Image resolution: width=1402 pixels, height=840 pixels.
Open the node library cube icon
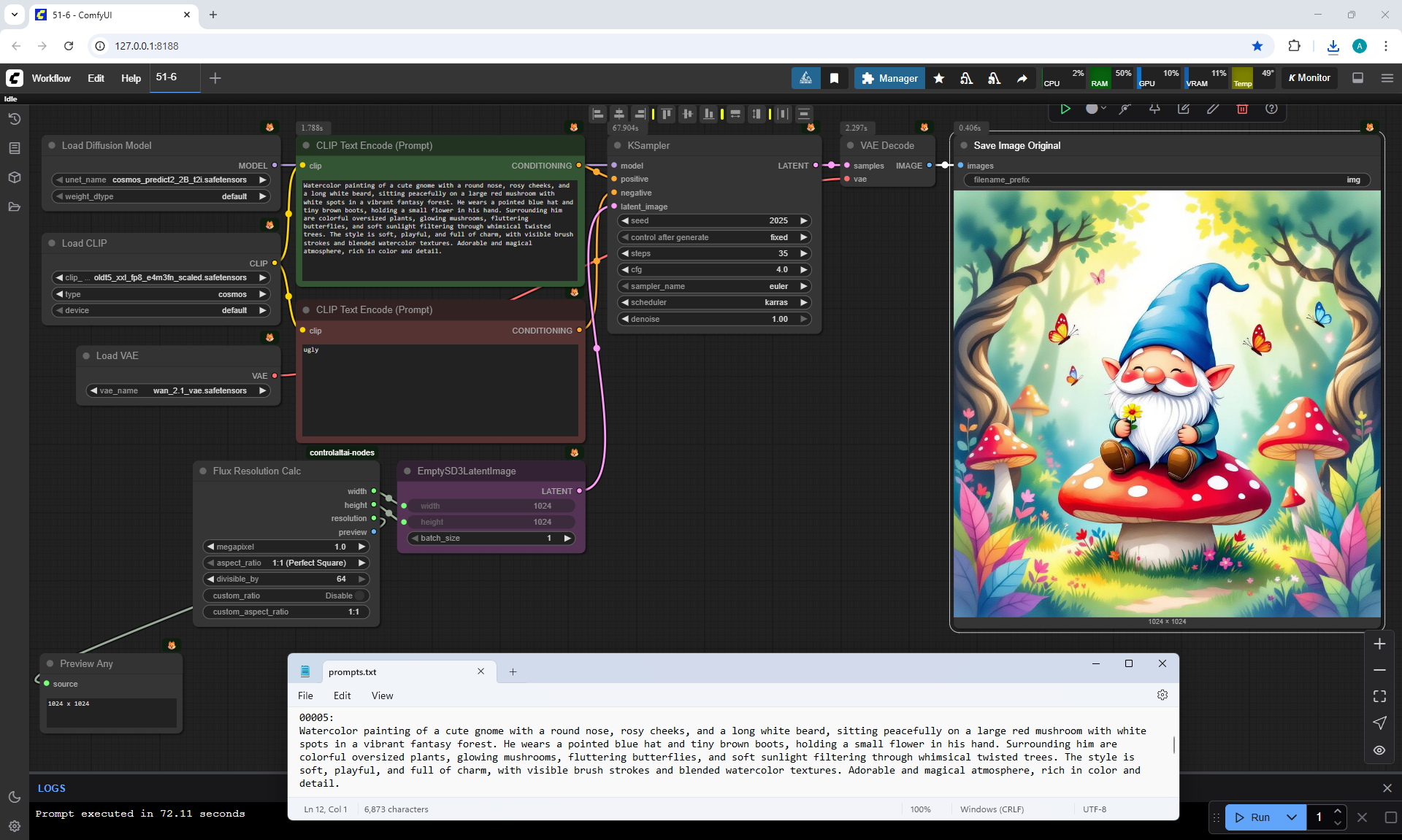(x=14, y=177)
